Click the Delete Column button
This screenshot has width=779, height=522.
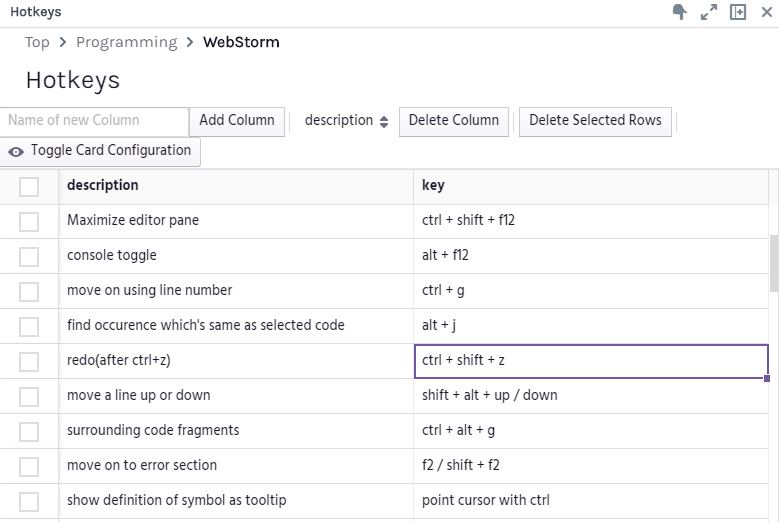[x=454, y=121]
